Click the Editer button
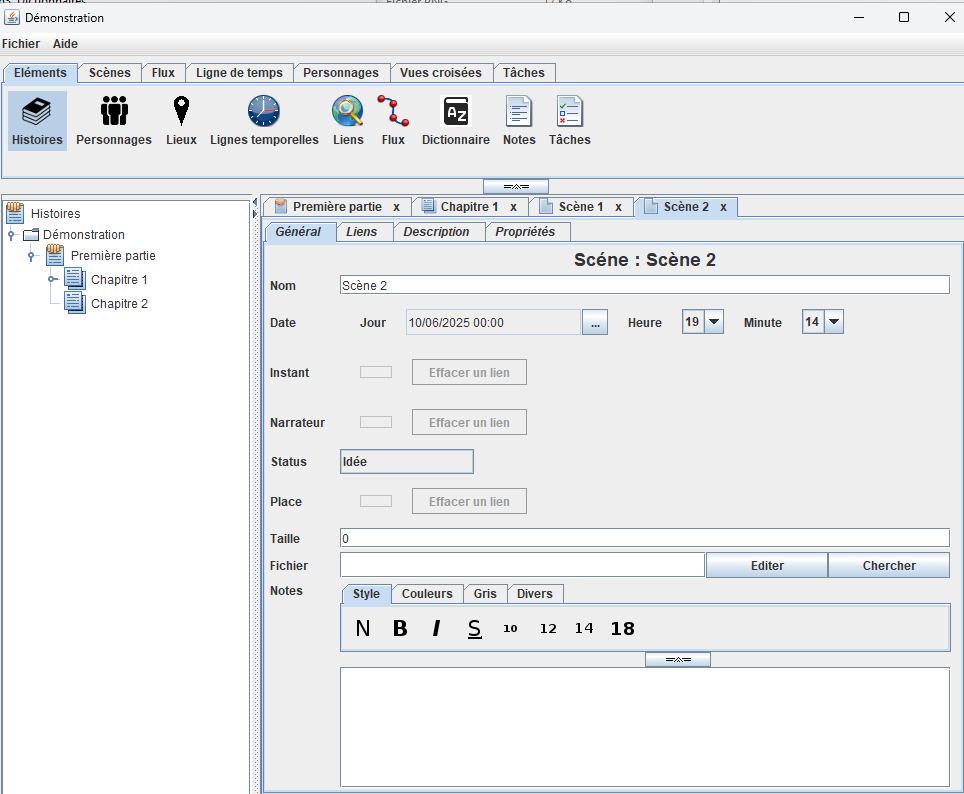The image size is (964, 794). (766, 565)
